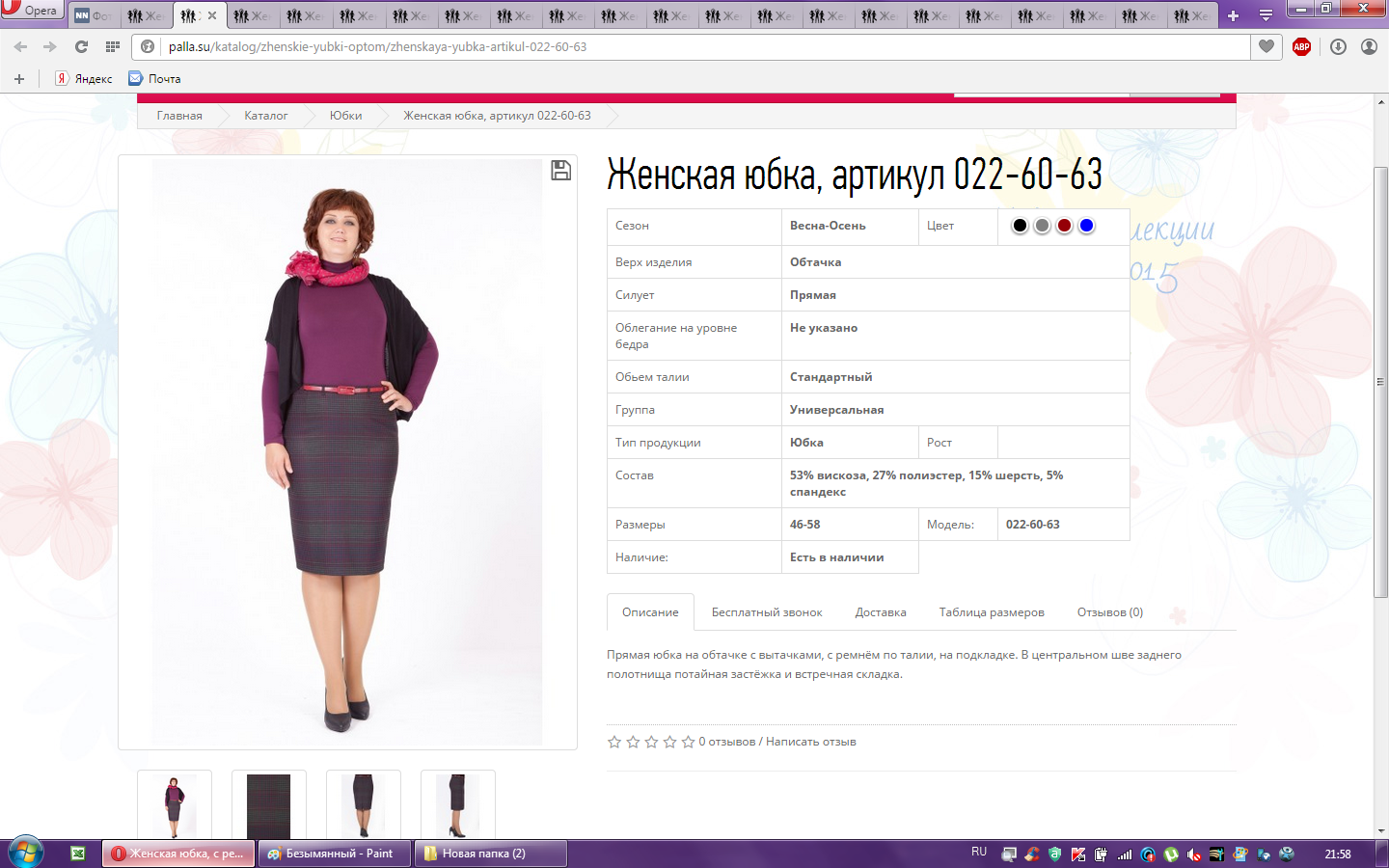Open the Таблица размеров tab
Image resolution: width=1389 pixels, height=868 pixels.
tap(991, 612)
